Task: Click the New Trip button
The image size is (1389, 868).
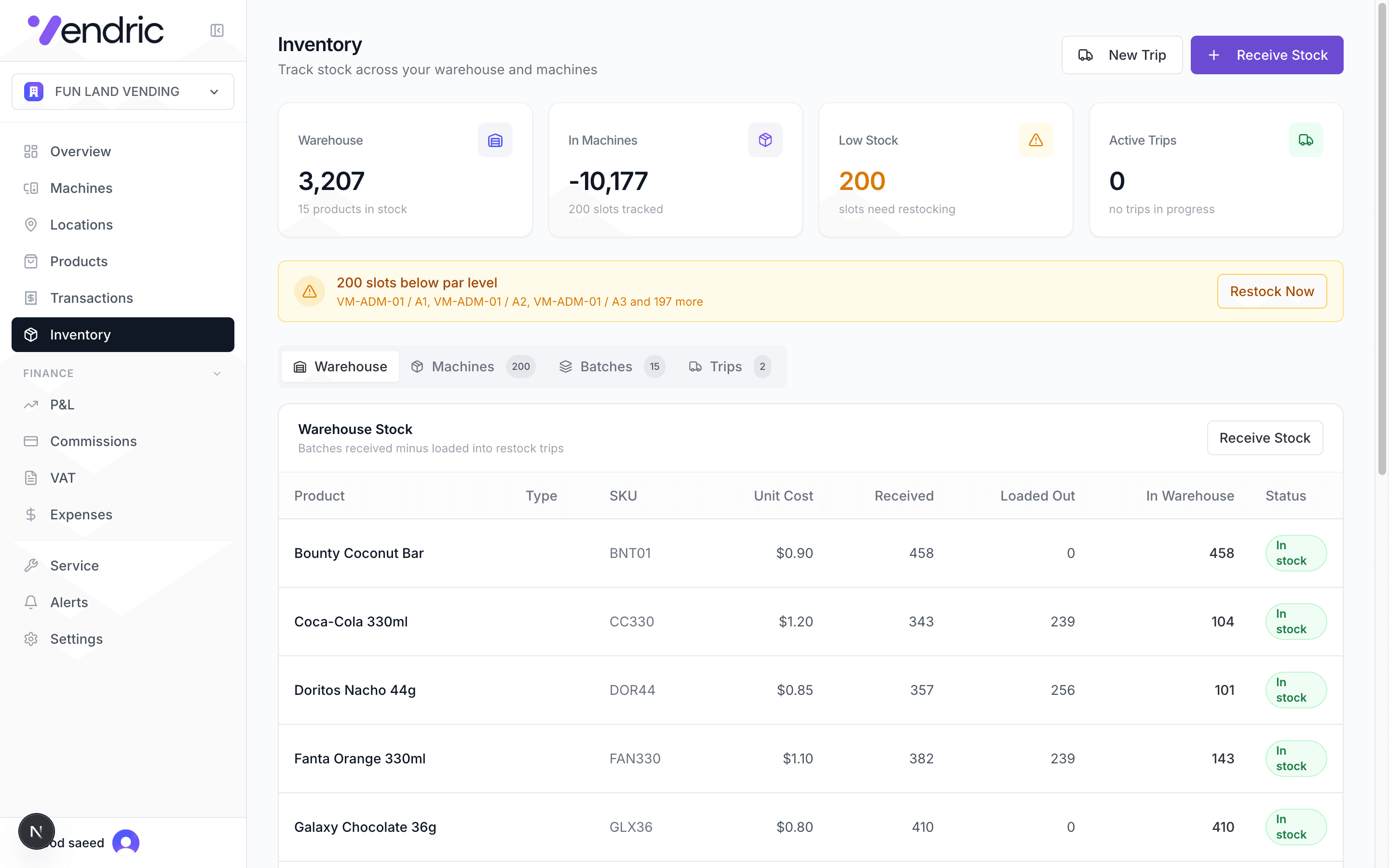Action: coord(1121,55)
